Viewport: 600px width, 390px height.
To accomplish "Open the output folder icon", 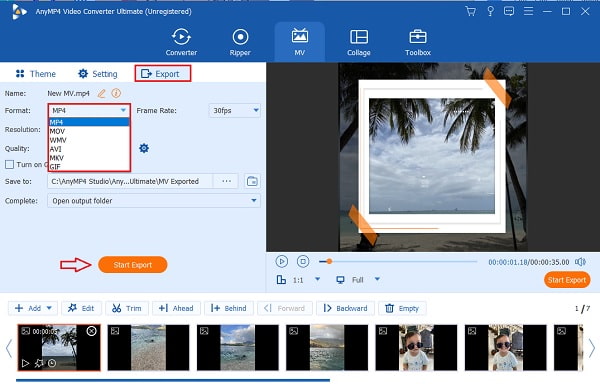I will point(252,181).
